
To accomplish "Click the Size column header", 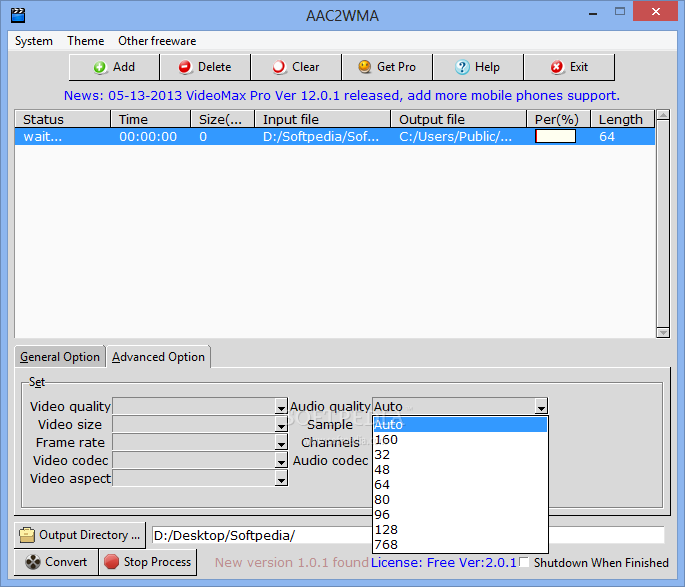I will click(222, 119).
